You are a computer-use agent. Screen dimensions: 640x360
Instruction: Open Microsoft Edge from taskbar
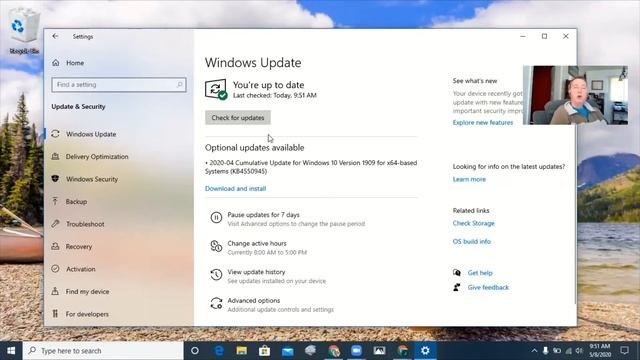219,351
